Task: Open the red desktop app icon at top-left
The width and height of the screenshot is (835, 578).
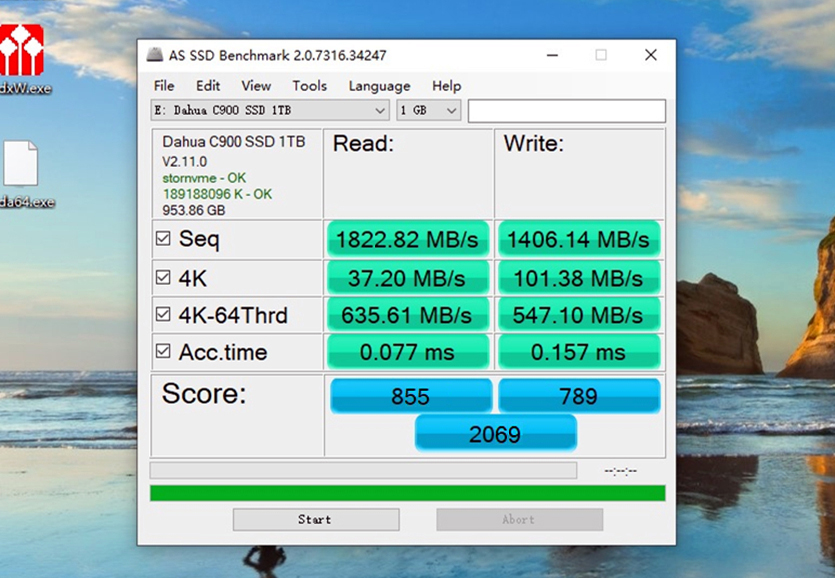Action: (x=21, y=49)
